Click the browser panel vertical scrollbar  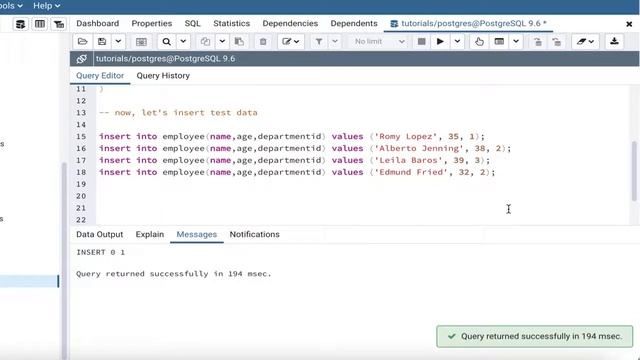coord(64,261)
